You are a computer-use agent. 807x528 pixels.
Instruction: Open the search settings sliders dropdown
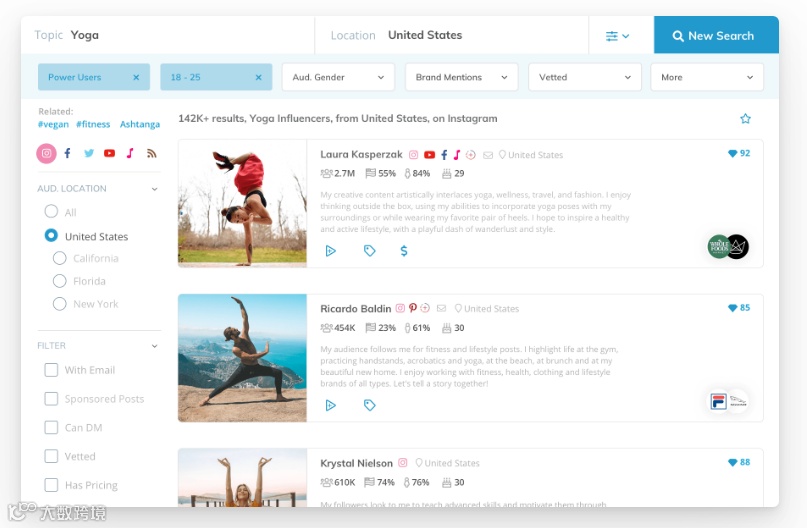pos(618,36)
